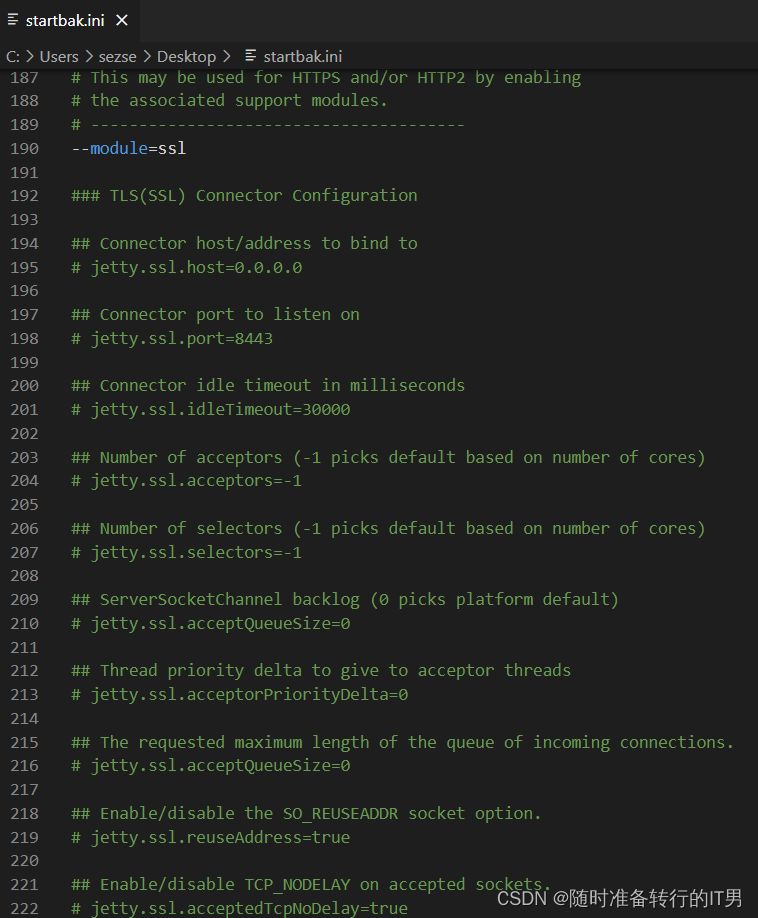This screenshot has height=918, width=758.
Task: Click line number 209 to highlight the line
Action: coord(24,599)
